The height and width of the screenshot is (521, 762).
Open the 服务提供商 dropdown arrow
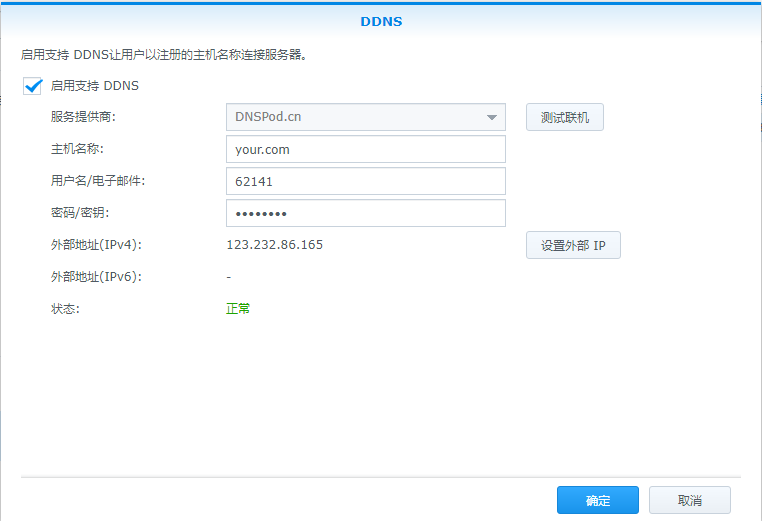491,118
